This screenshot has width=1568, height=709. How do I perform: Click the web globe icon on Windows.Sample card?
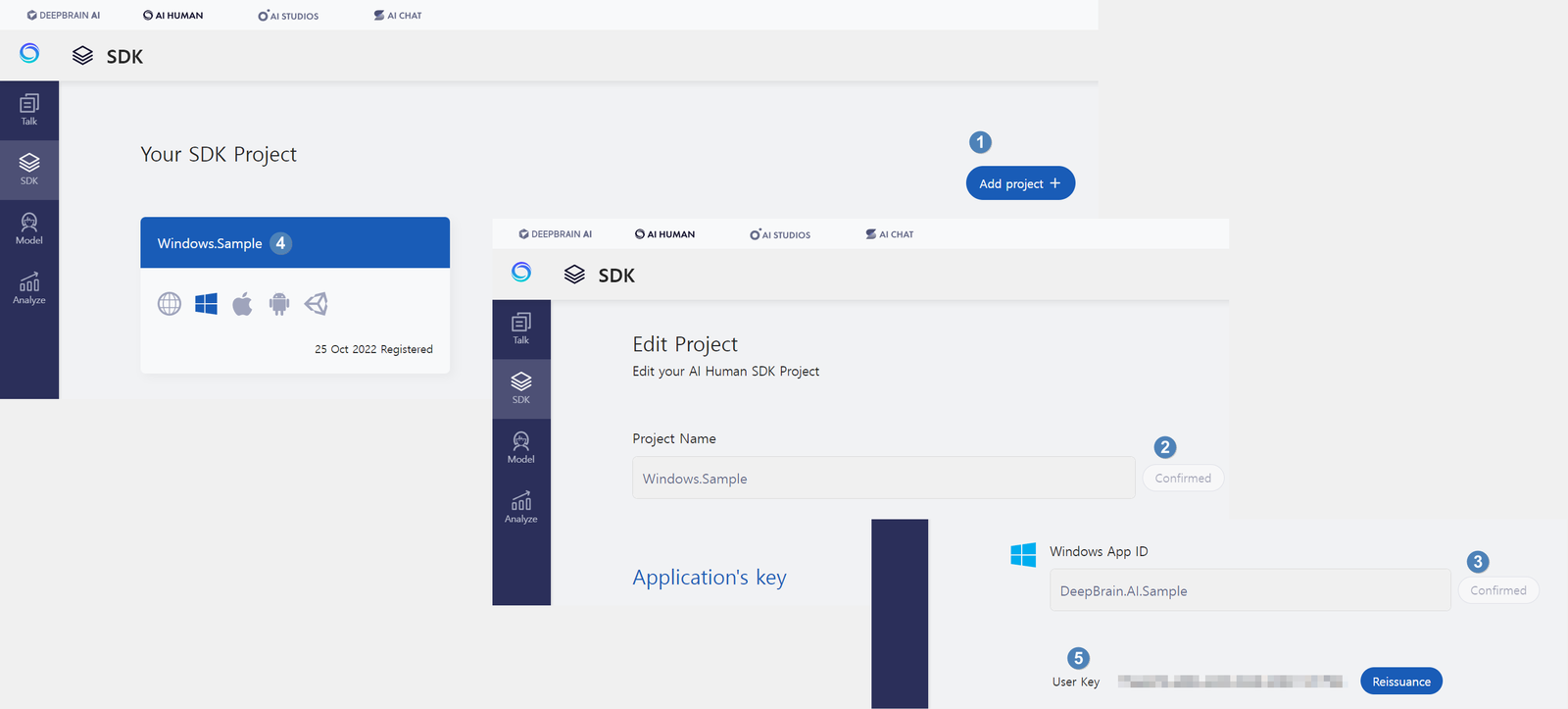coord(170,304)
